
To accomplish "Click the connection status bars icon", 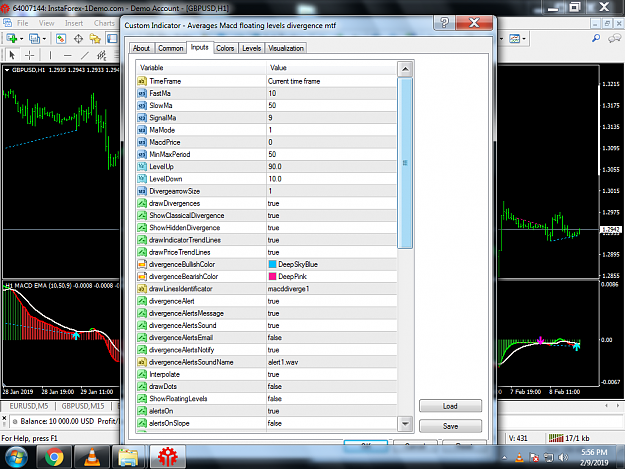I will [556, 438].
